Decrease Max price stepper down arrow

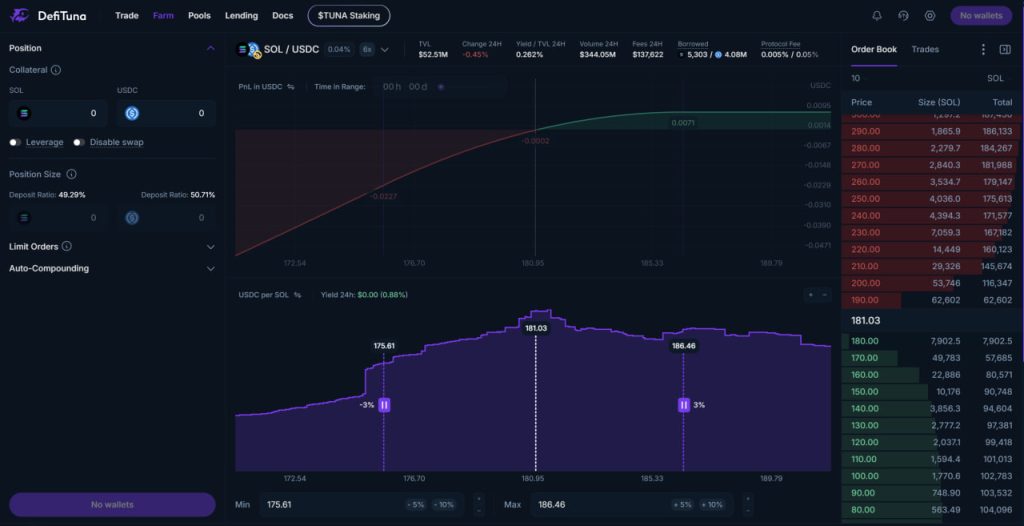[x=748, y=510]
